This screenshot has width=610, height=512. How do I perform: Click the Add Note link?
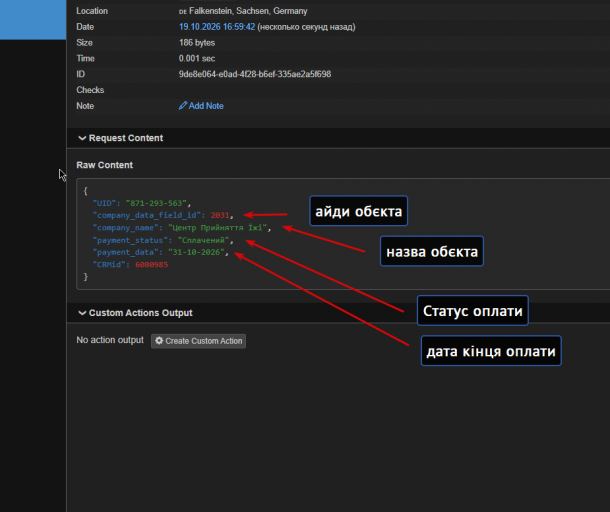201,106
